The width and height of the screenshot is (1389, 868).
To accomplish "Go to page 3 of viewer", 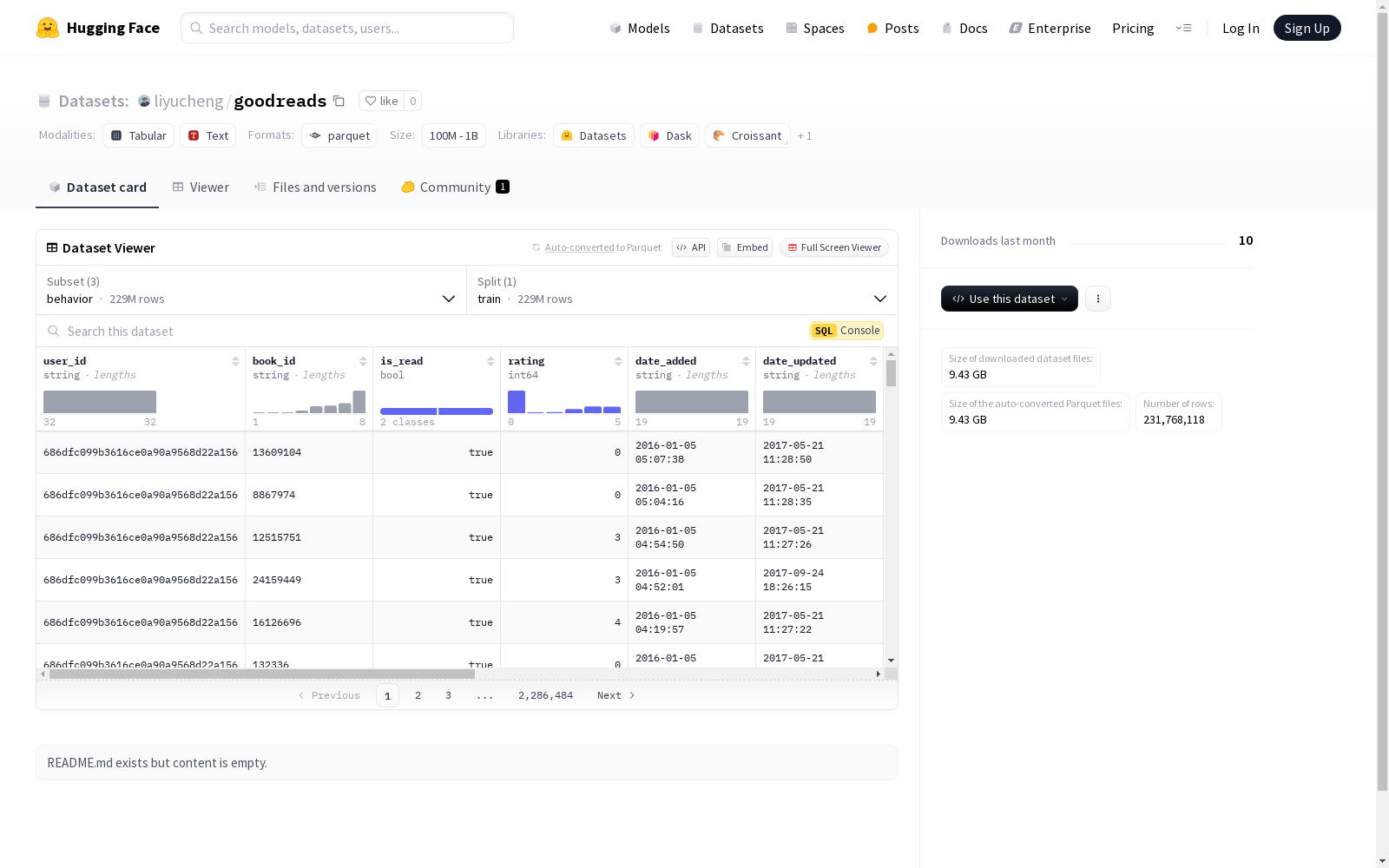I will pos(448,695).
